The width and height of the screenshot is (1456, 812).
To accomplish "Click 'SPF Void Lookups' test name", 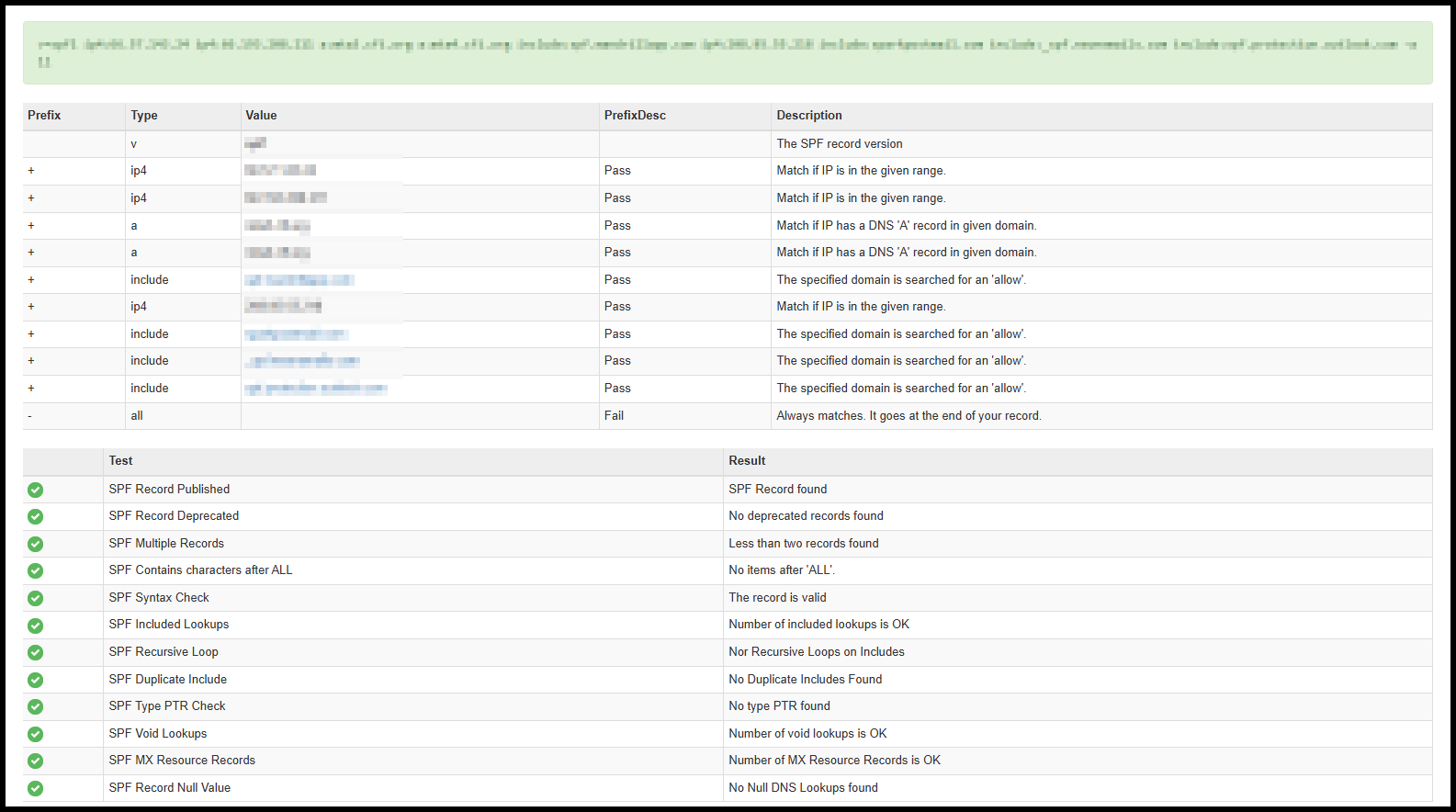I will [158, 733].
